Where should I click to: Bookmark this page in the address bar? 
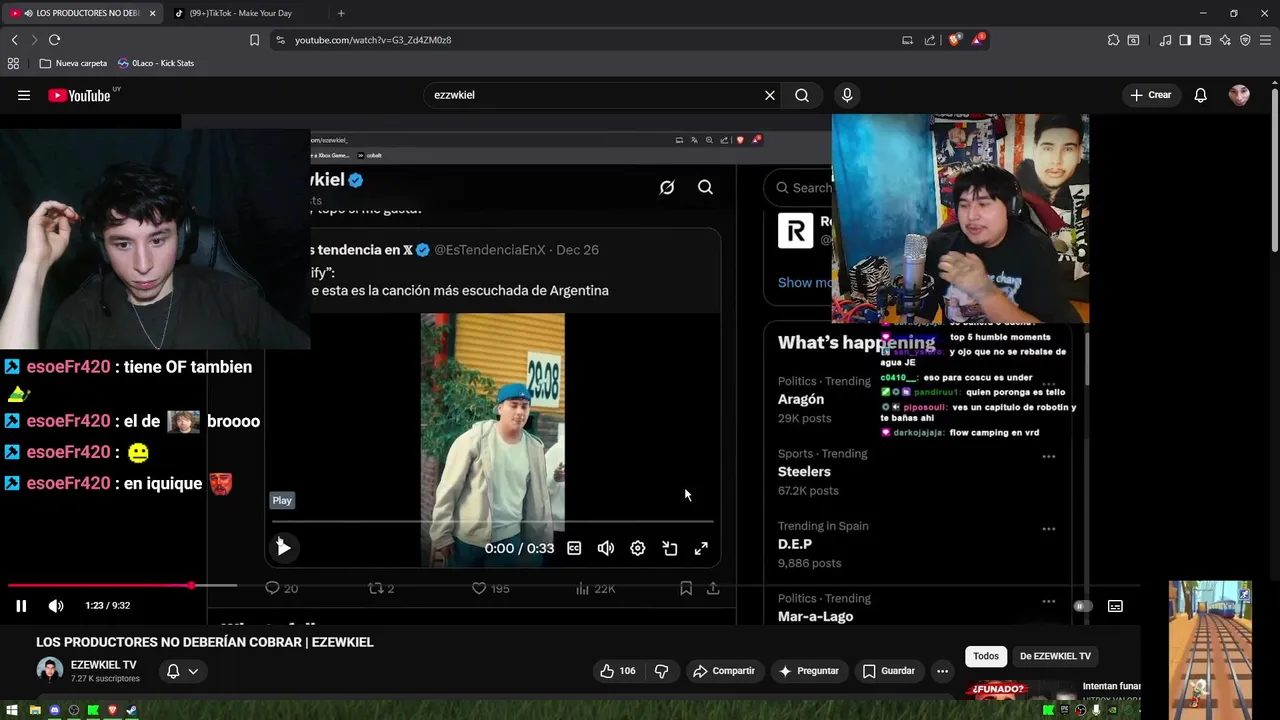tap(254, 40)
